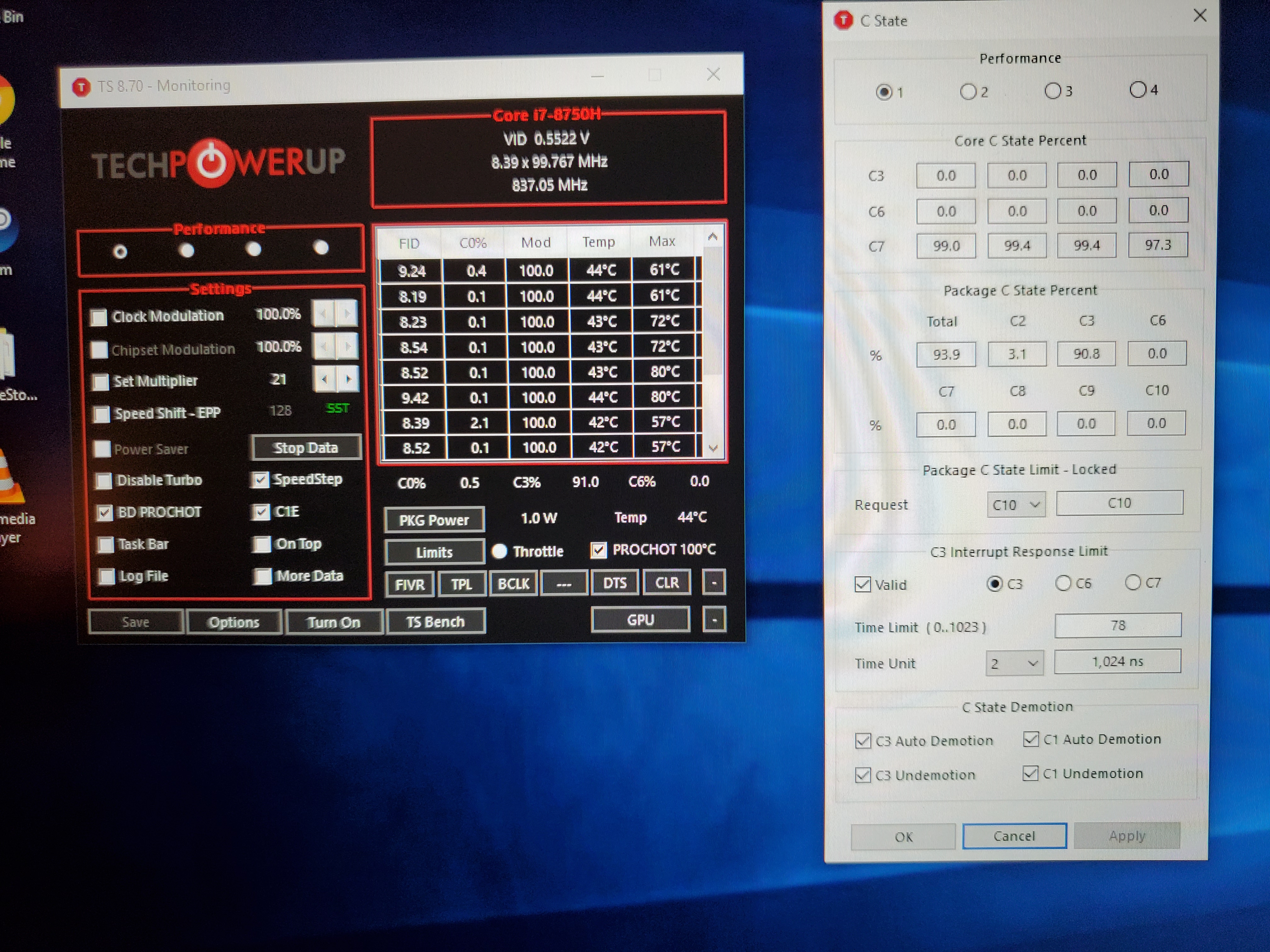Open the PKG Power window
Screen dimensions: 1270x952
point(434,520)
